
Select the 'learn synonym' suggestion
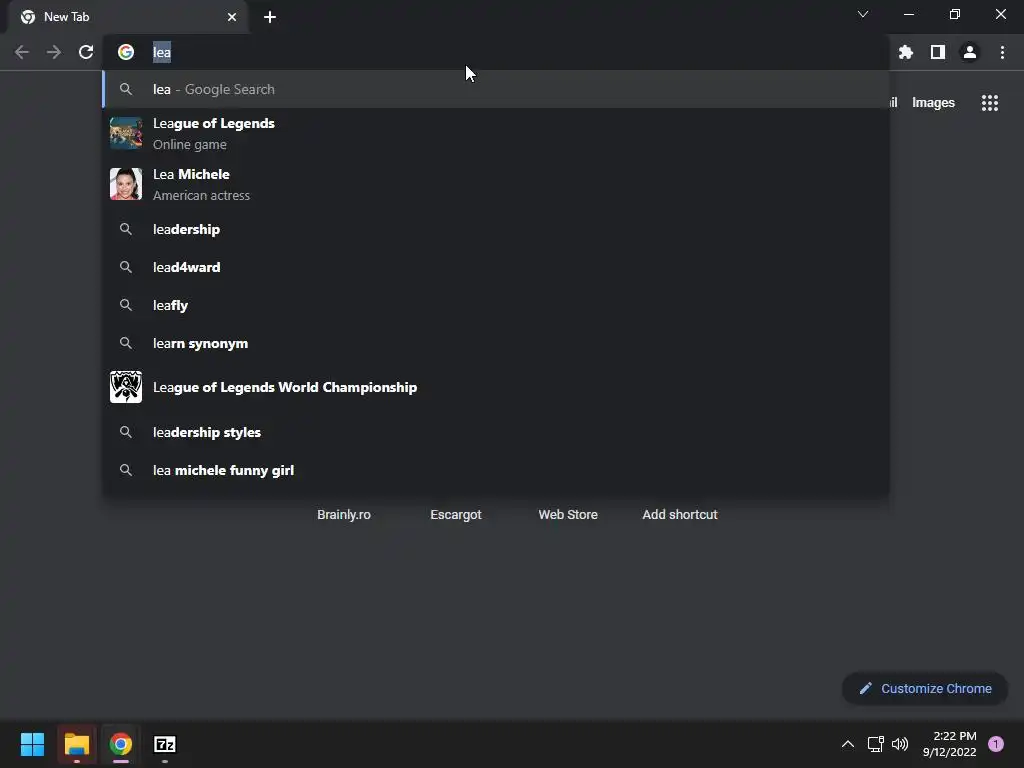496,344
